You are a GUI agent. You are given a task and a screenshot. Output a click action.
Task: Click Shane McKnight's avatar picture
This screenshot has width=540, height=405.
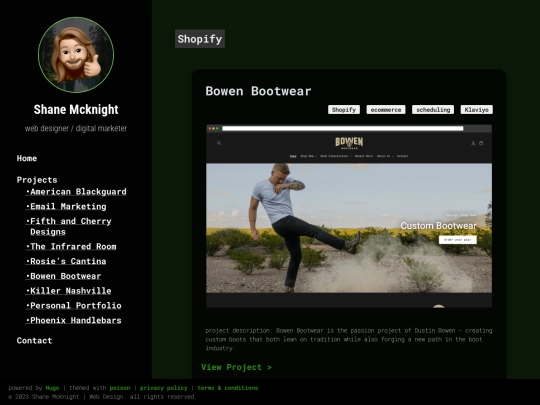coord(76,55)
